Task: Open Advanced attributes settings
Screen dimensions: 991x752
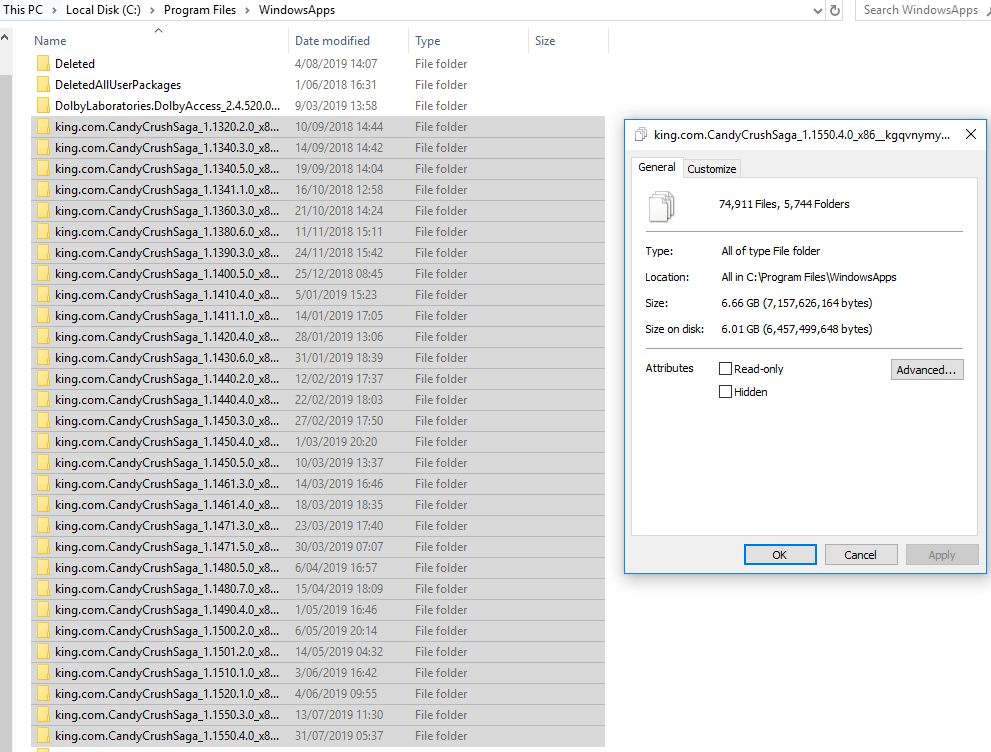Action: [927, 370]
